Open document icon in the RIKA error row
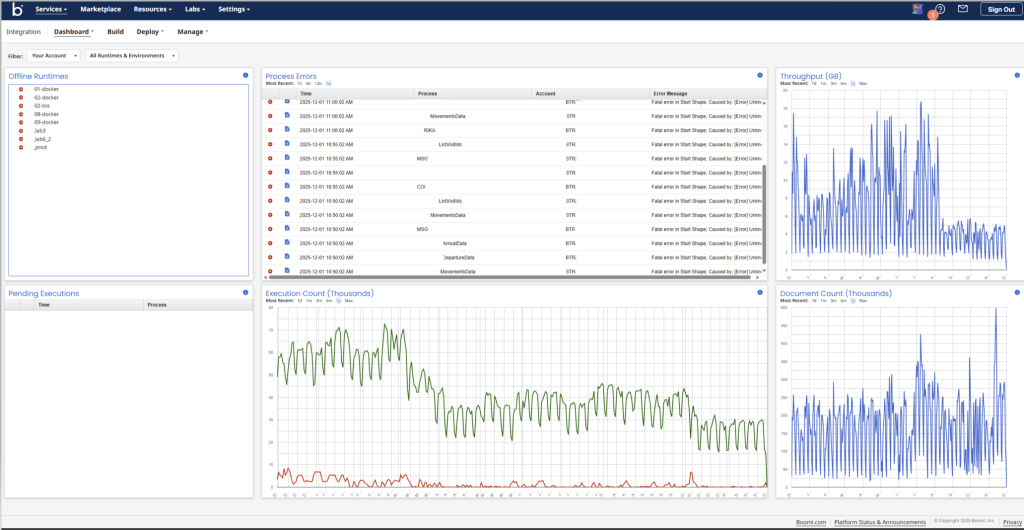 click(x=286, y=129)
